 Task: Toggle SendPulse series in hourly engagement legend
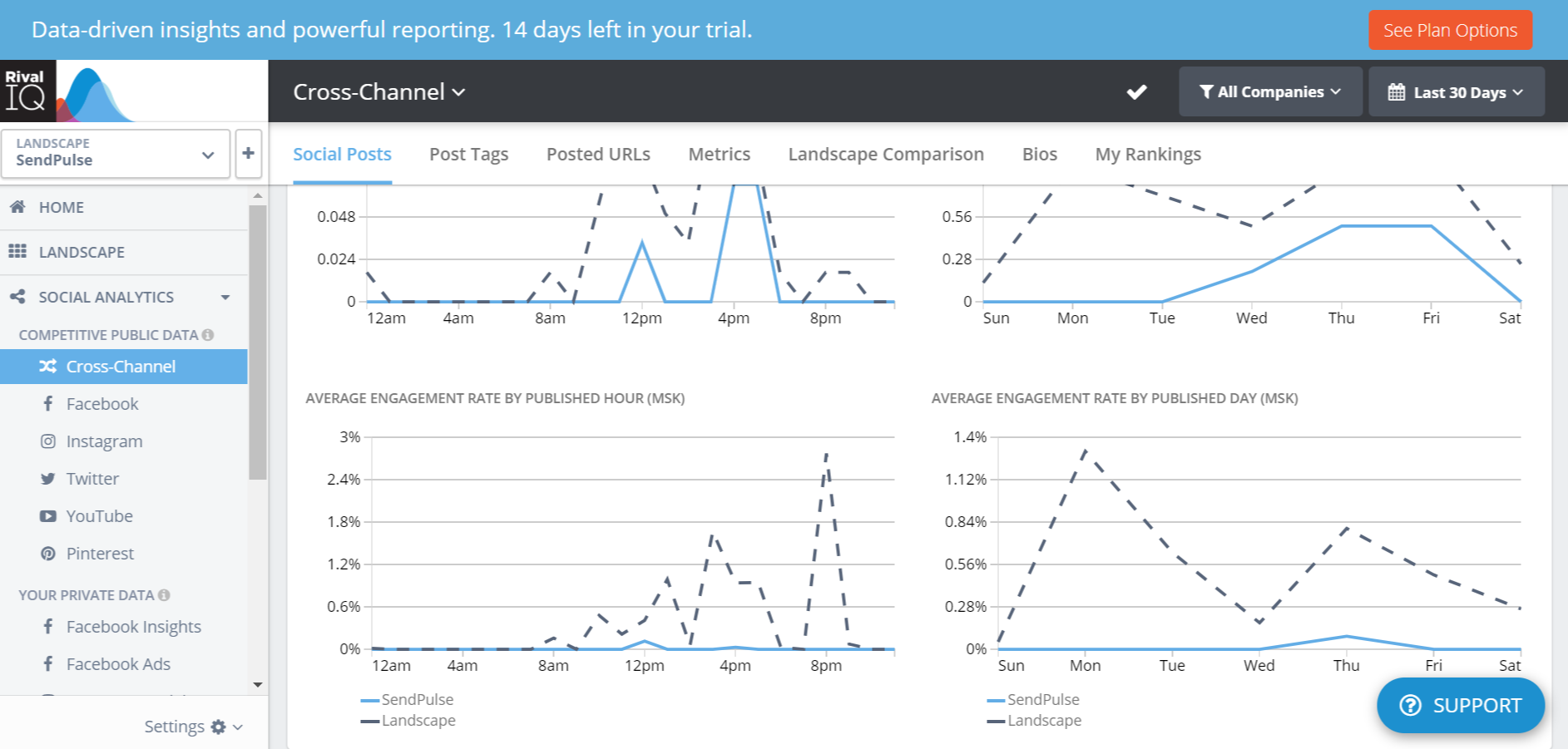pos(407,700)
